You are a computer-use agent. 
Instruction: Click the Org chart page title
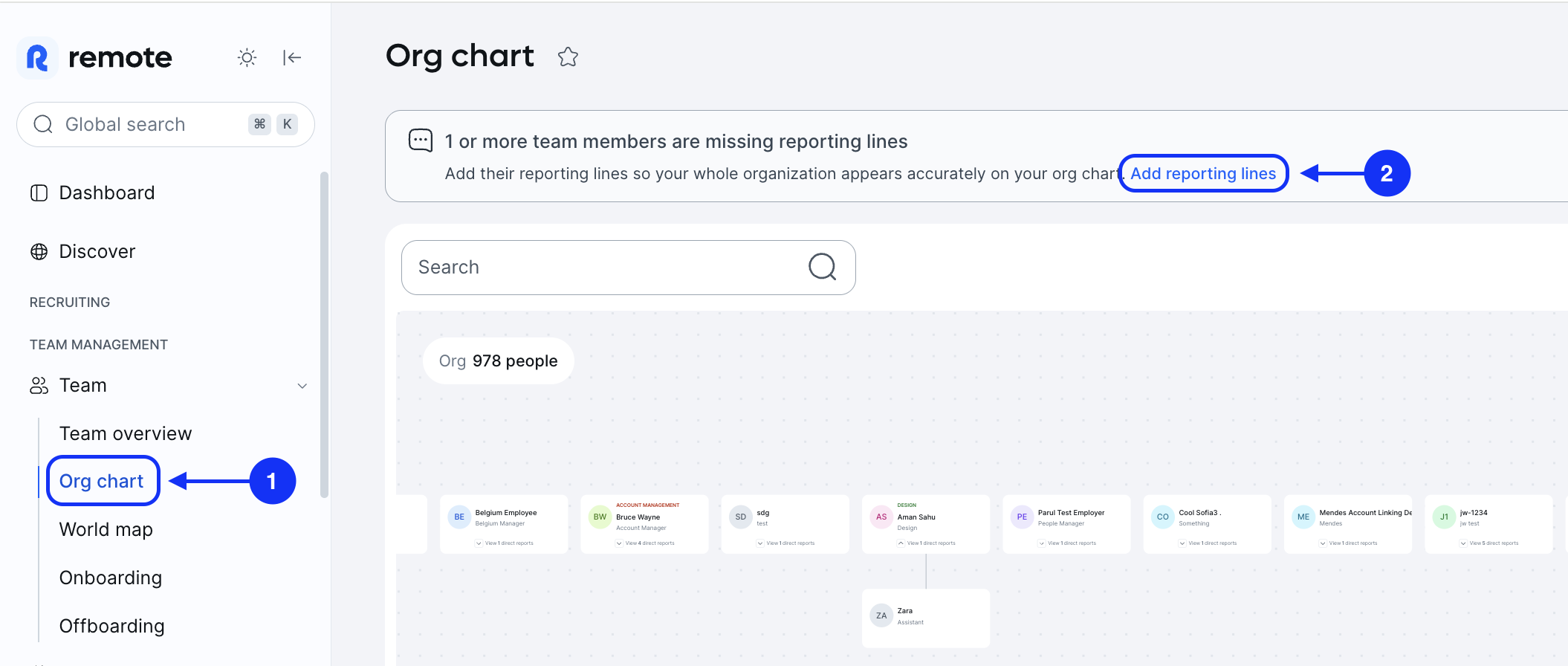point(460,56)
